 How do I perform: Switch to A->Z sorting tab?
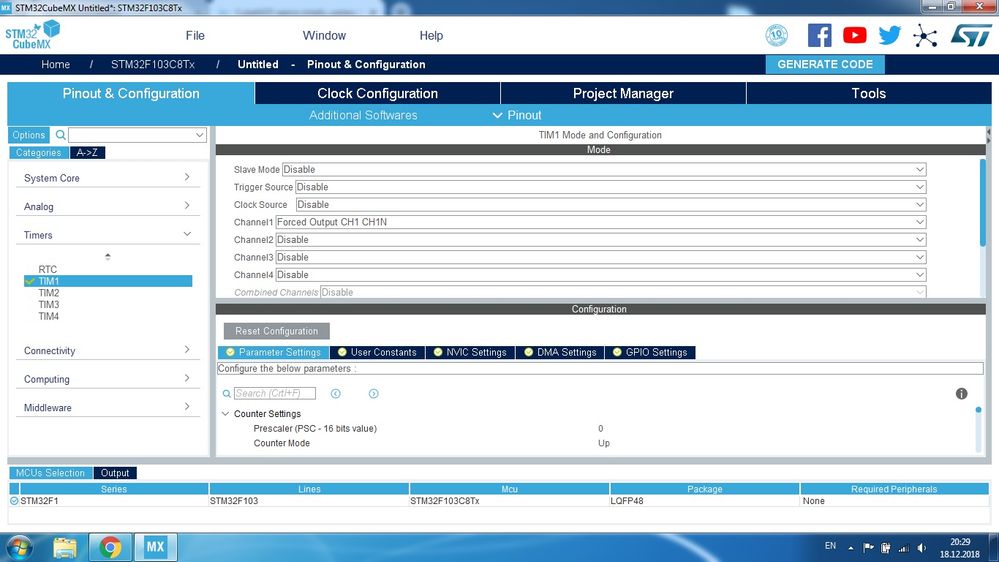[87, 153]
